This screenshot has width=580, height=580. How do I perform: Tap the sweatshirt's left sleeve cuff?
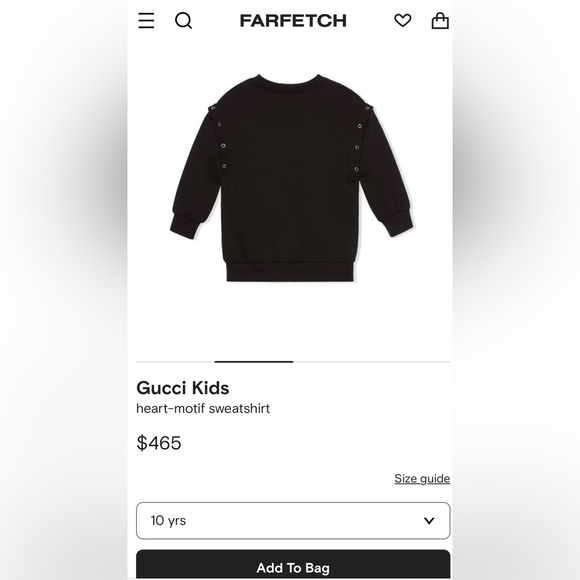pyautogui.click(x=184, y=225)
